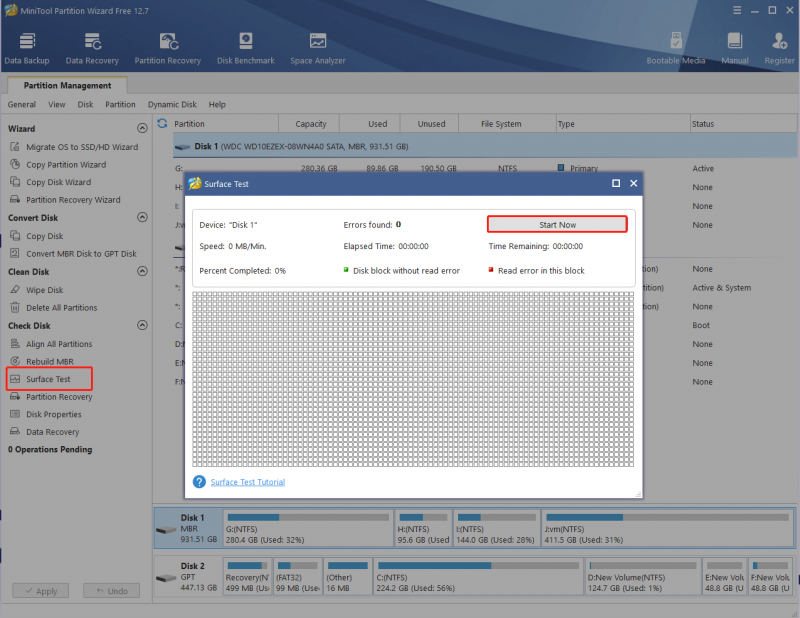Select the Partition Management tab
This screenshot has height=618, width=800.
(67, 85)
